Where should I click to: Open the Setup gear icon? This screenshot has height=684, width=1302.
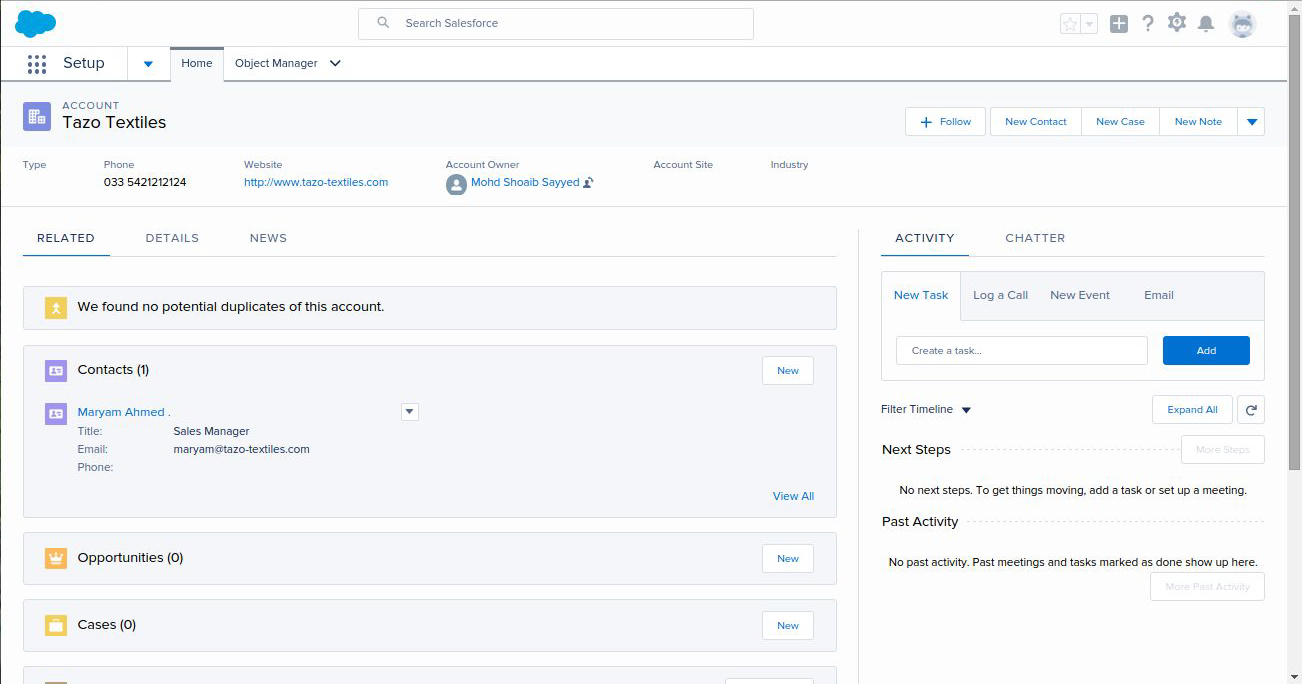point(1177,23)
